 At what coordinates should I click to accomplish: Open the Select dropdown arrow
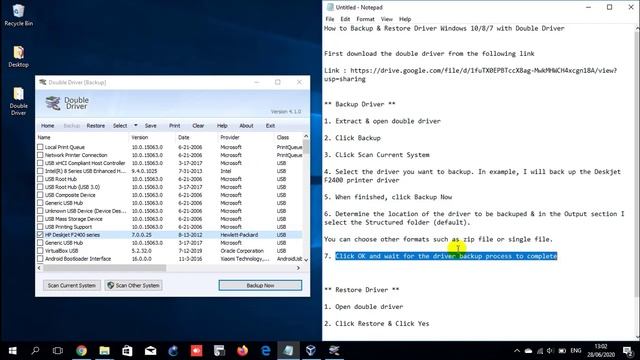[x=136, y=125]
